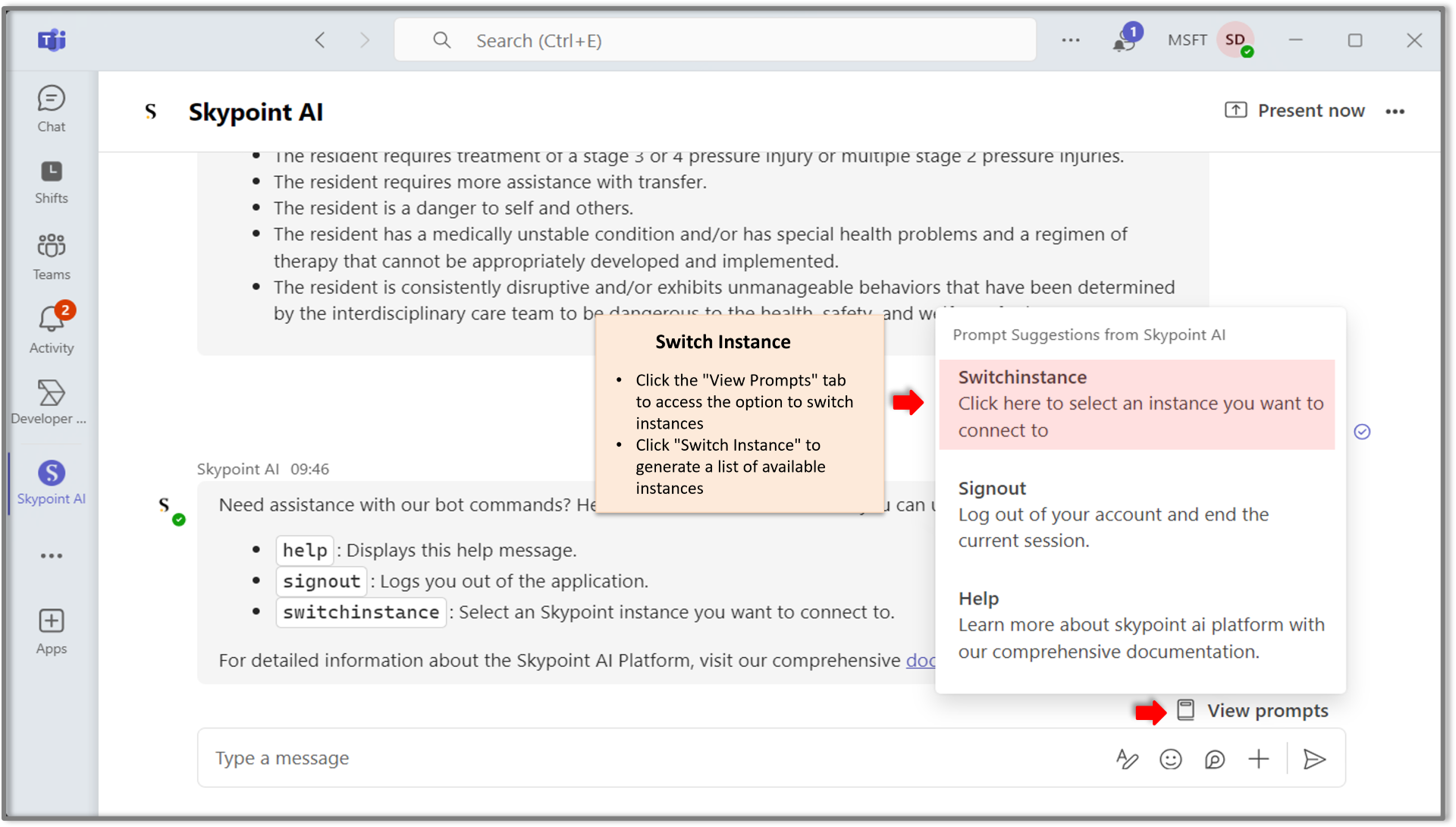Open the Developer Portal app

tap(49, 403)
